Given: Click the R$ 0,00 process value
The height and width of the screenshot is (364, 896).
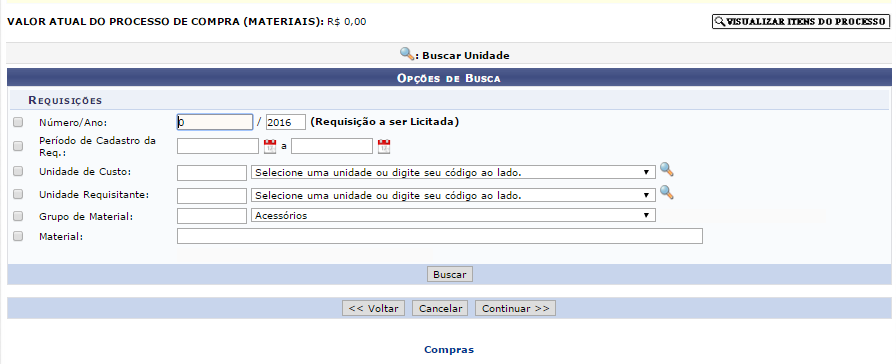Looking at the screenshot, I should point(347,22).
